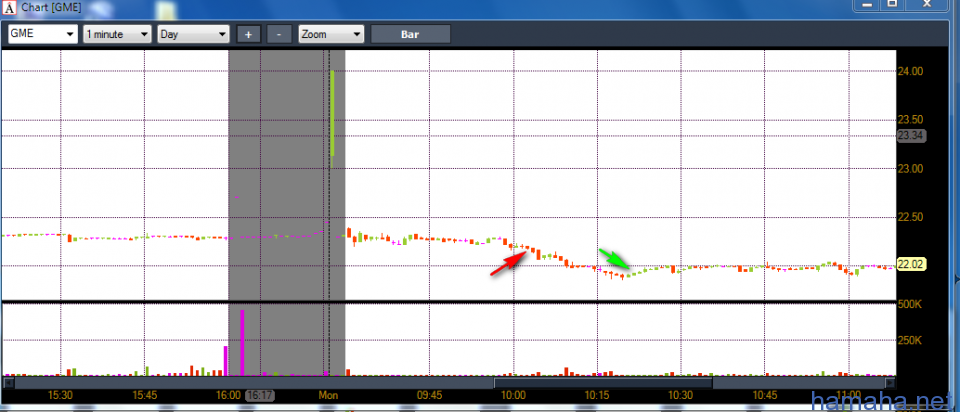Screen dimensions: 960x412
Task: Click the 15:30 time axis label
Action: 61,395
